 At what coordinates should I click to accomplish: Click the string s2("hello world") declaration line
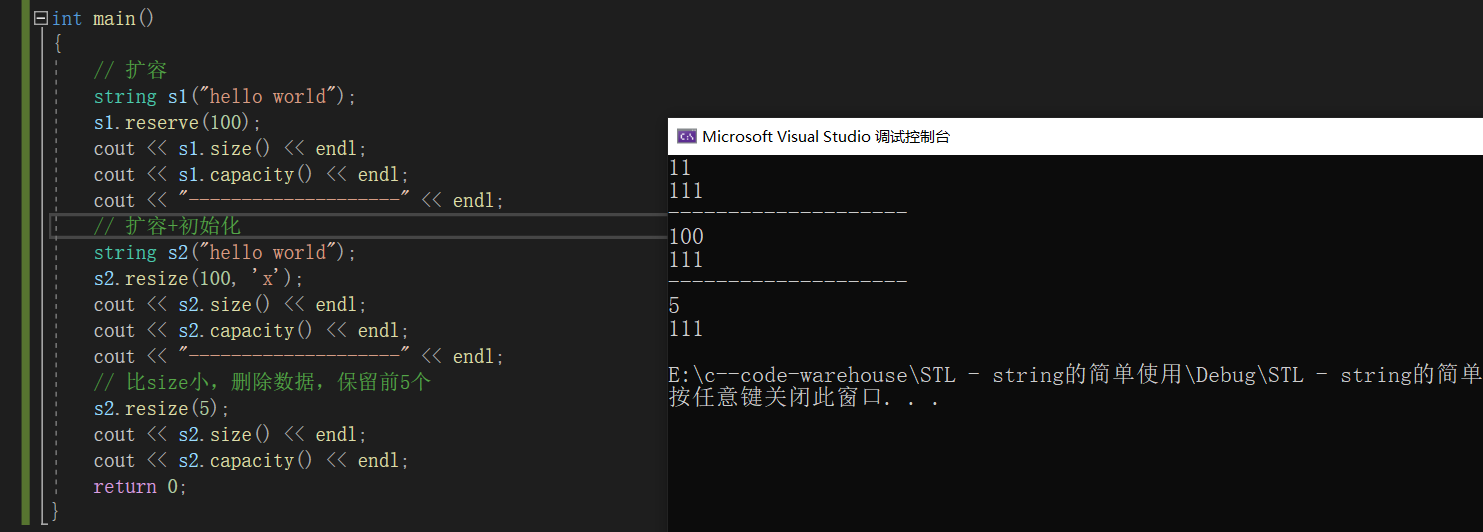point(225,253)
